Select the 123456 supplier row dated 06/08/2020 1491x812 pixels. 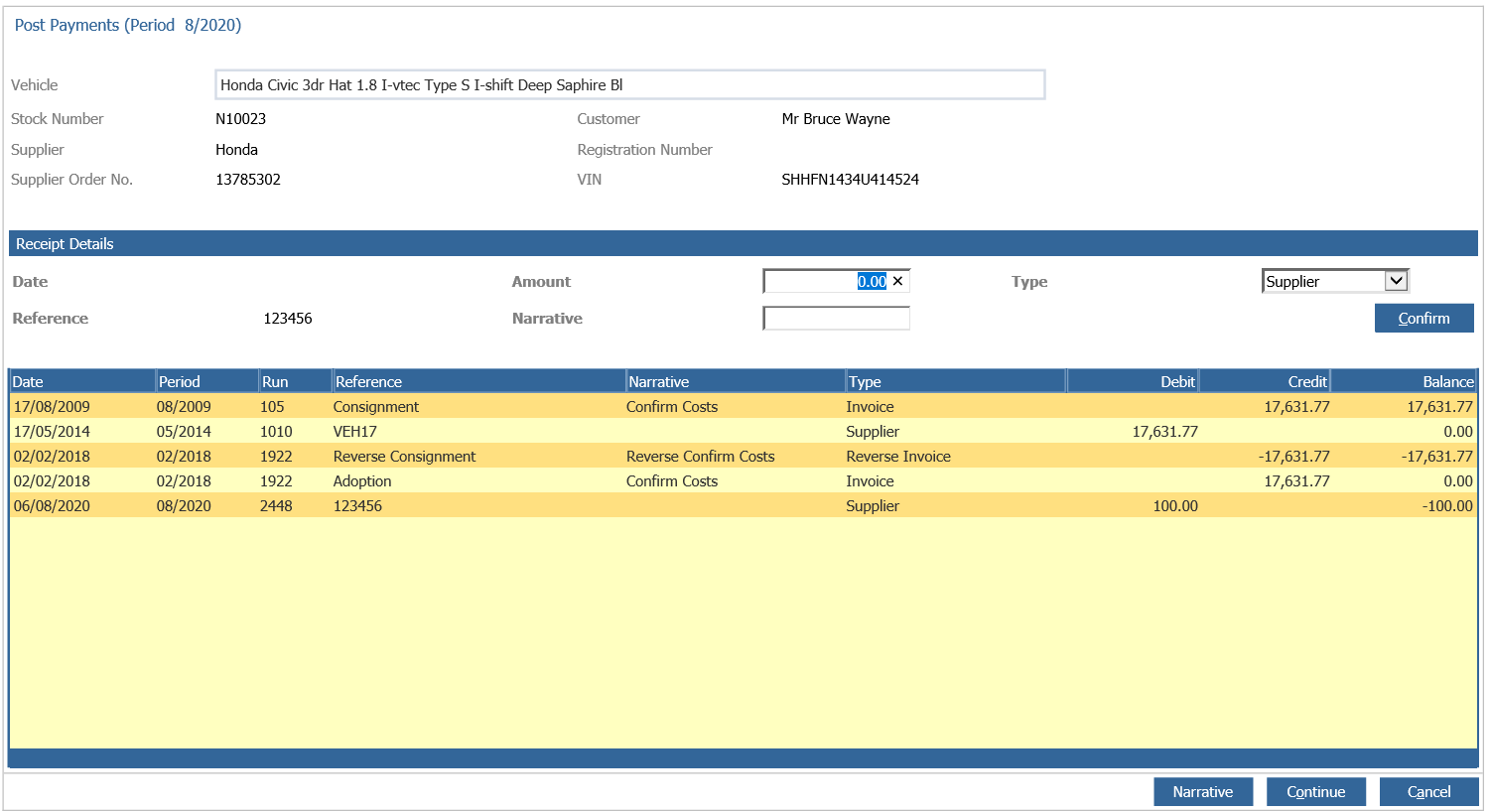(x=743, y=505)
